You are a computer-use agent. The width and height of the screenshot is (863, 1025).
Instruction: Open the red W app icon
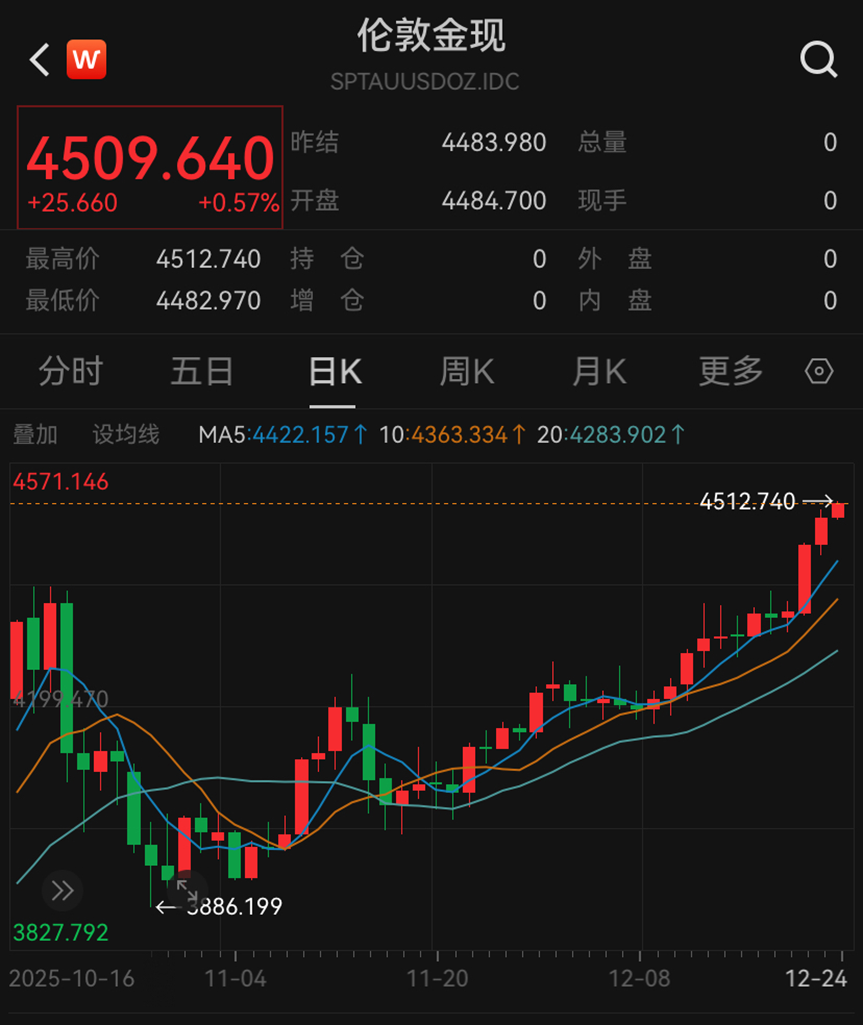[x=86, y=59]
